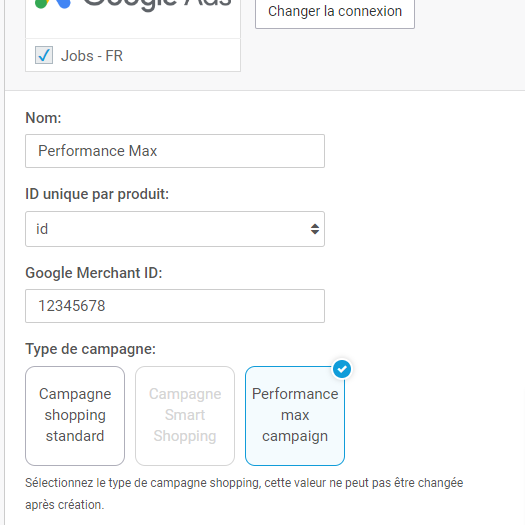This screenshot has width=525, height=525.
Task: Click the selected value id in dropdown
Action: (42, 229)
